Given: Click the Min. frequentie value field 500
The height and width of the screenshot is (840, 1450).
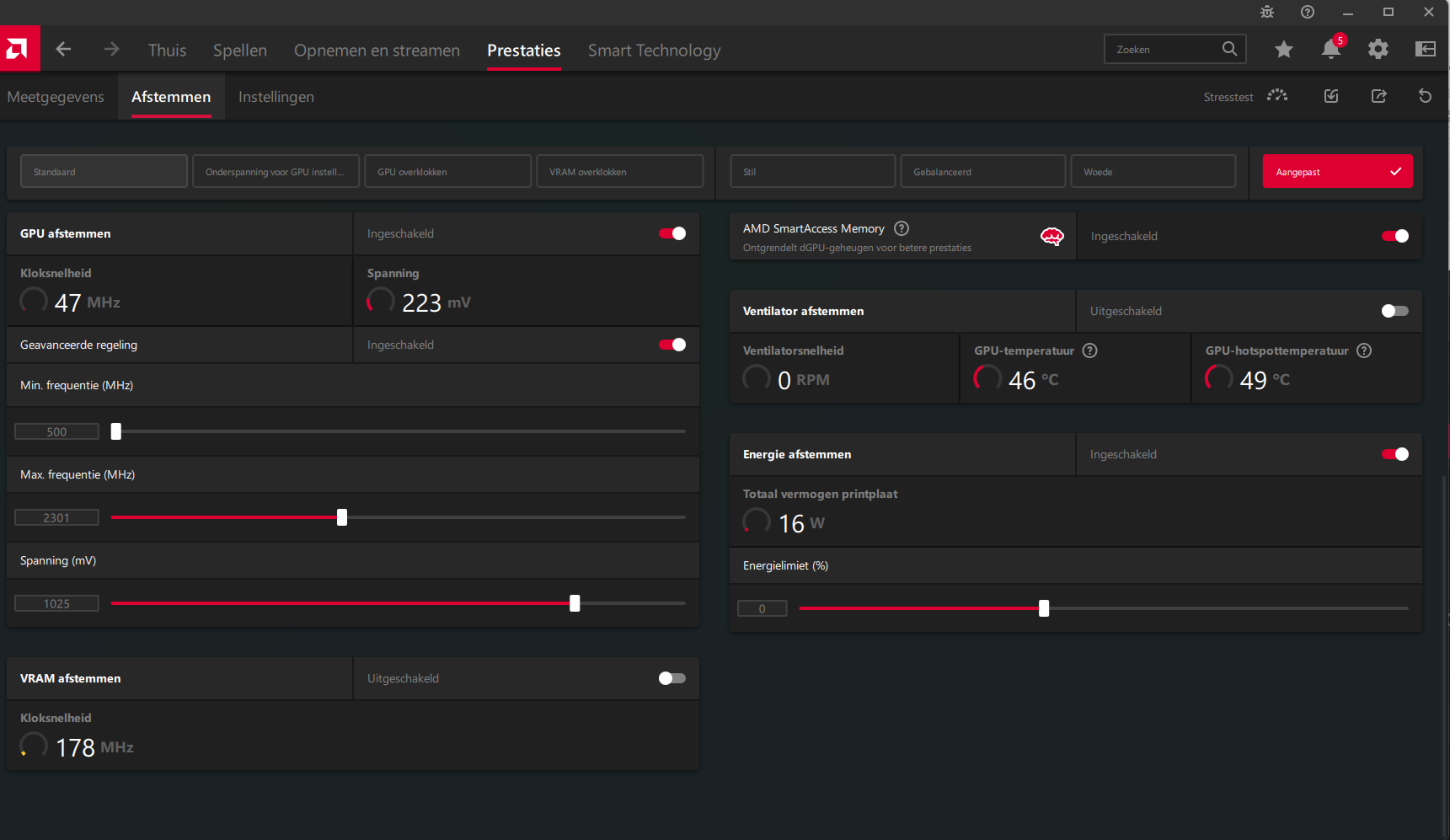Looking at the screenshot, I should 56,431.
